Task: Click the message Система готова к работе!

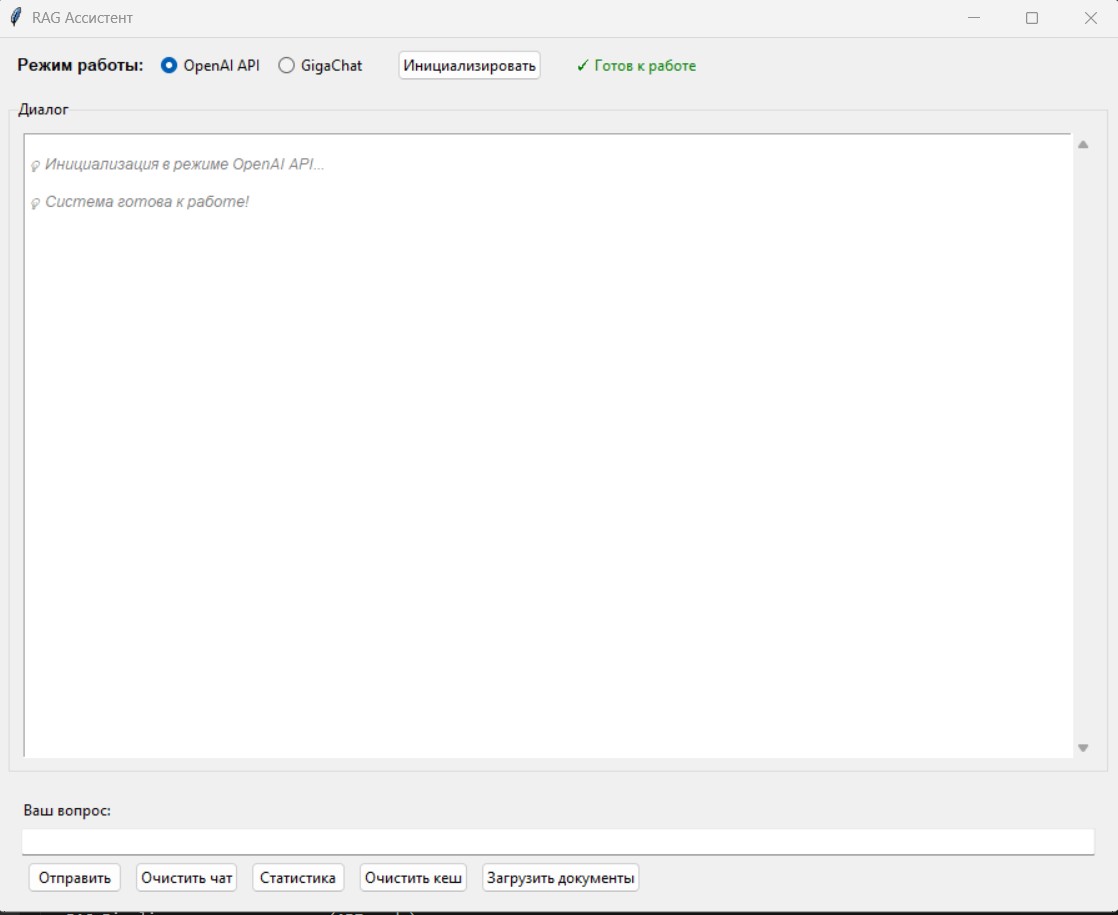Action: coord(147,202)
